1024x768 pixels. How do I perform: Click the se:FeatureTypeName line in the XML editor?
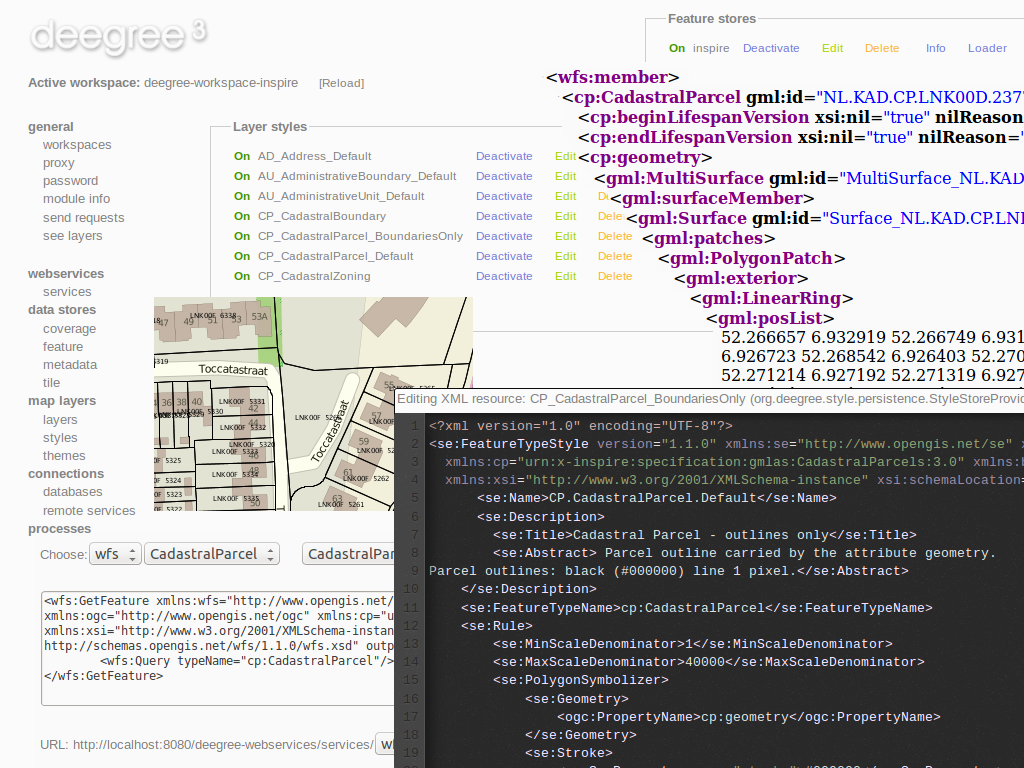pyautogui.click(x=697, y=608)
